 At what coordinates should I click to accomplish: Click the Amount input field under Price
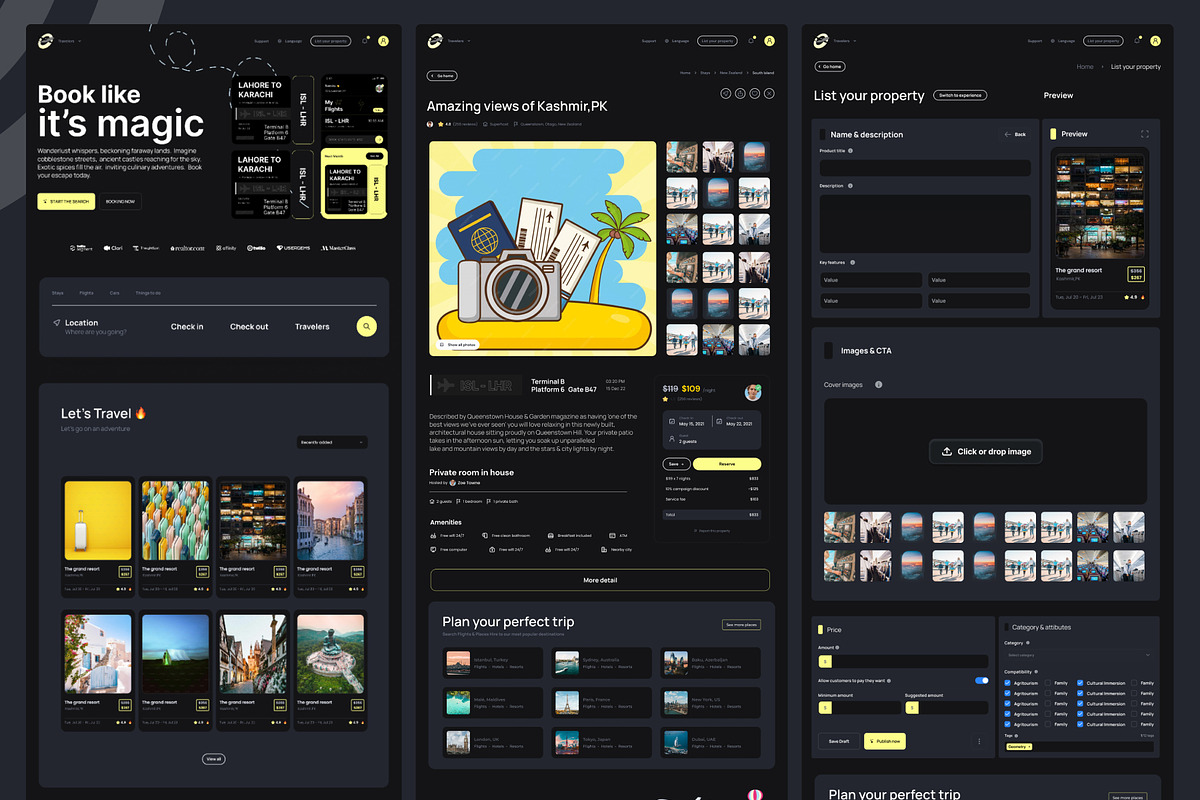point(903,661)
